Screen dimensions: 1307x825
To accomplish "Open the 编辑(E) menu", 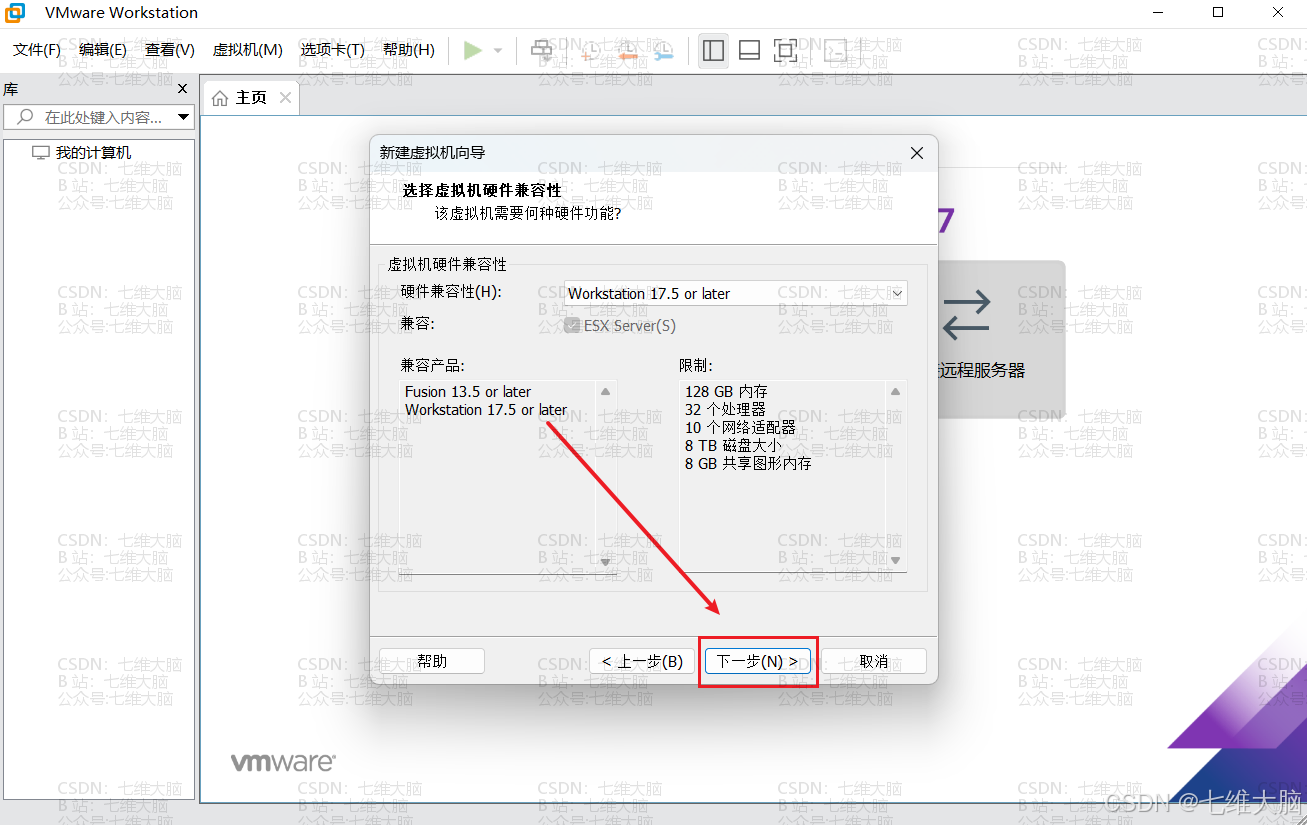I will click(x=103, y=50).
